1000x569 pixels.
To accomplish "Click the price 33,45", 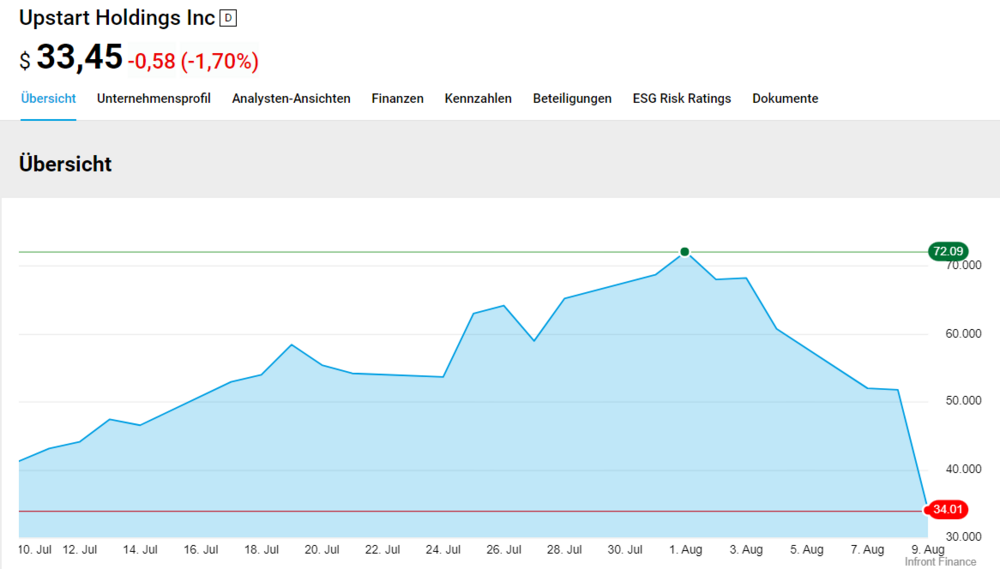I will (x=80, y=57).
